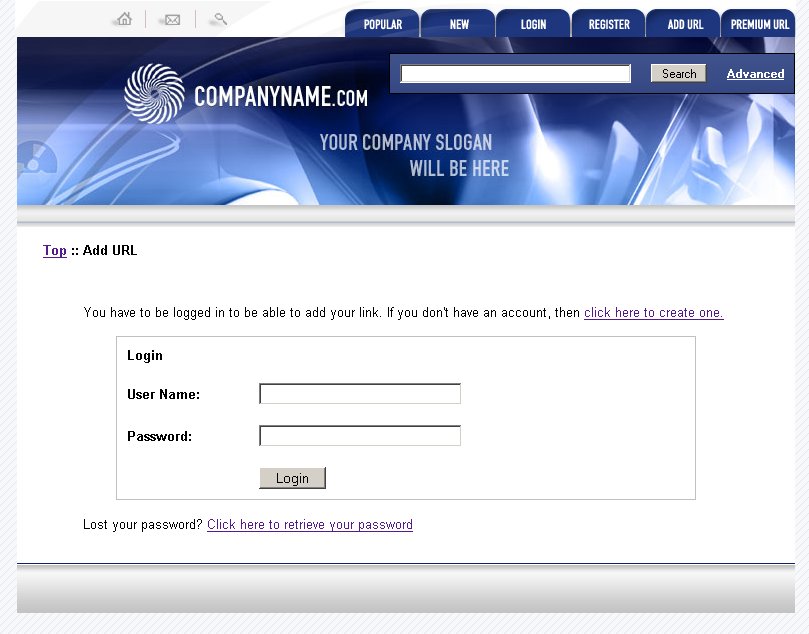
Task: Click the Login submit button
Action: 293,478
